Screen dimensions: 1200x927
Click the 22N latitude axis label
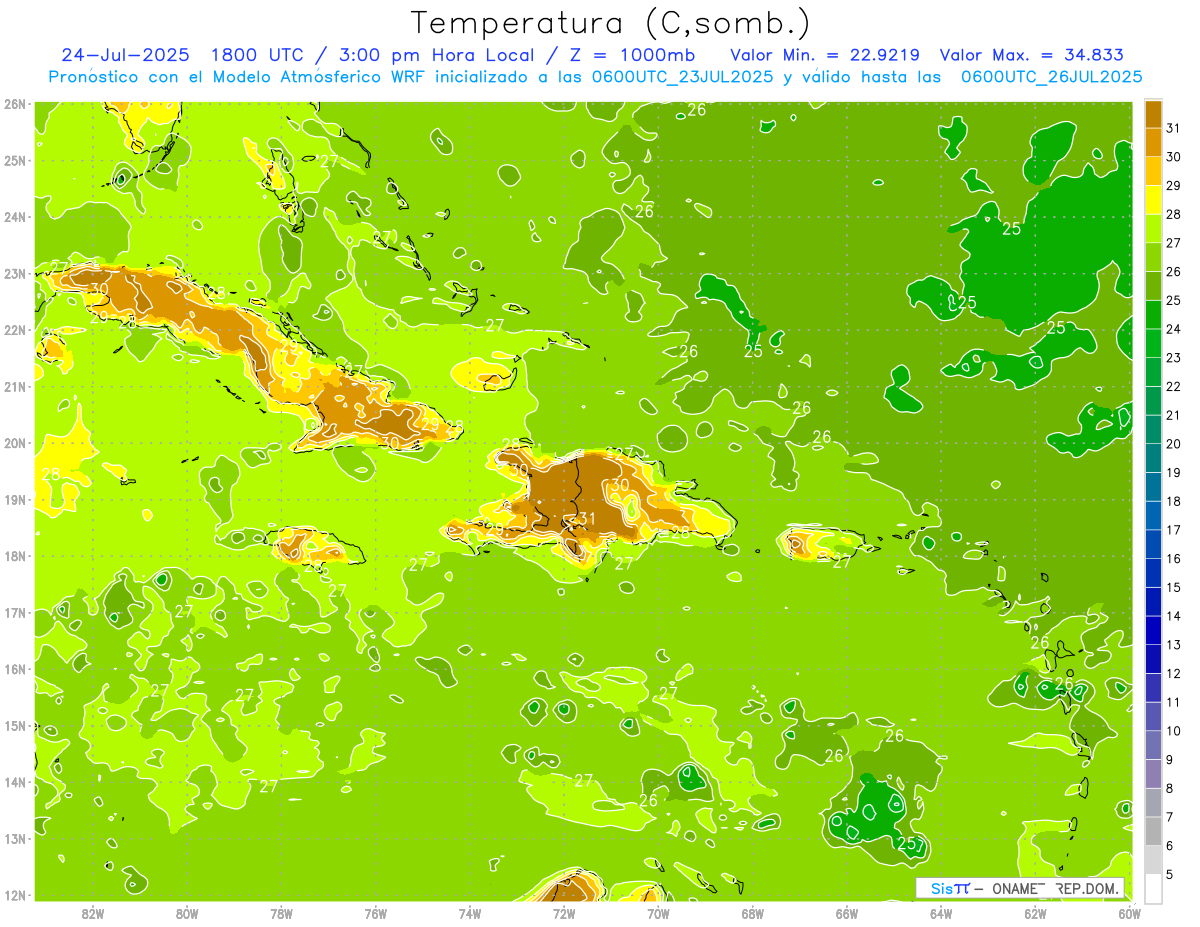coord(16,330)
